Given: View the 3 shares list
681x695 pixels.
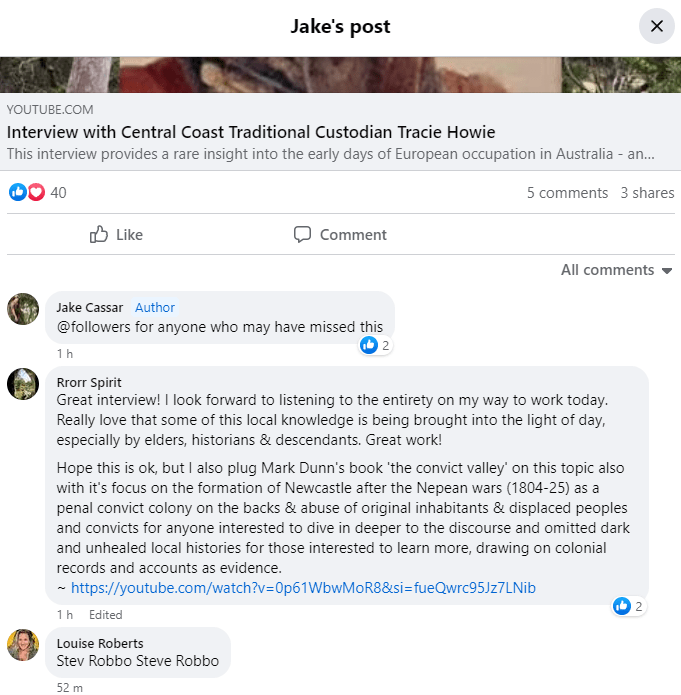Looking at the screenshot, I should click(x=647, y=193).
